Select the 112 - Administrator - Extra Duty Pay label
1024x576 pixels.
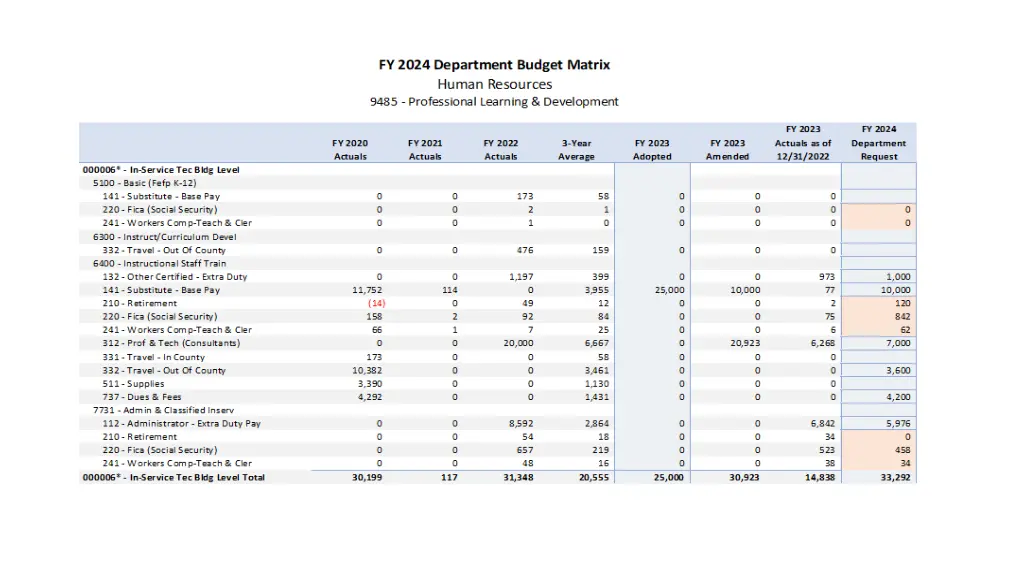pos(181,424)
